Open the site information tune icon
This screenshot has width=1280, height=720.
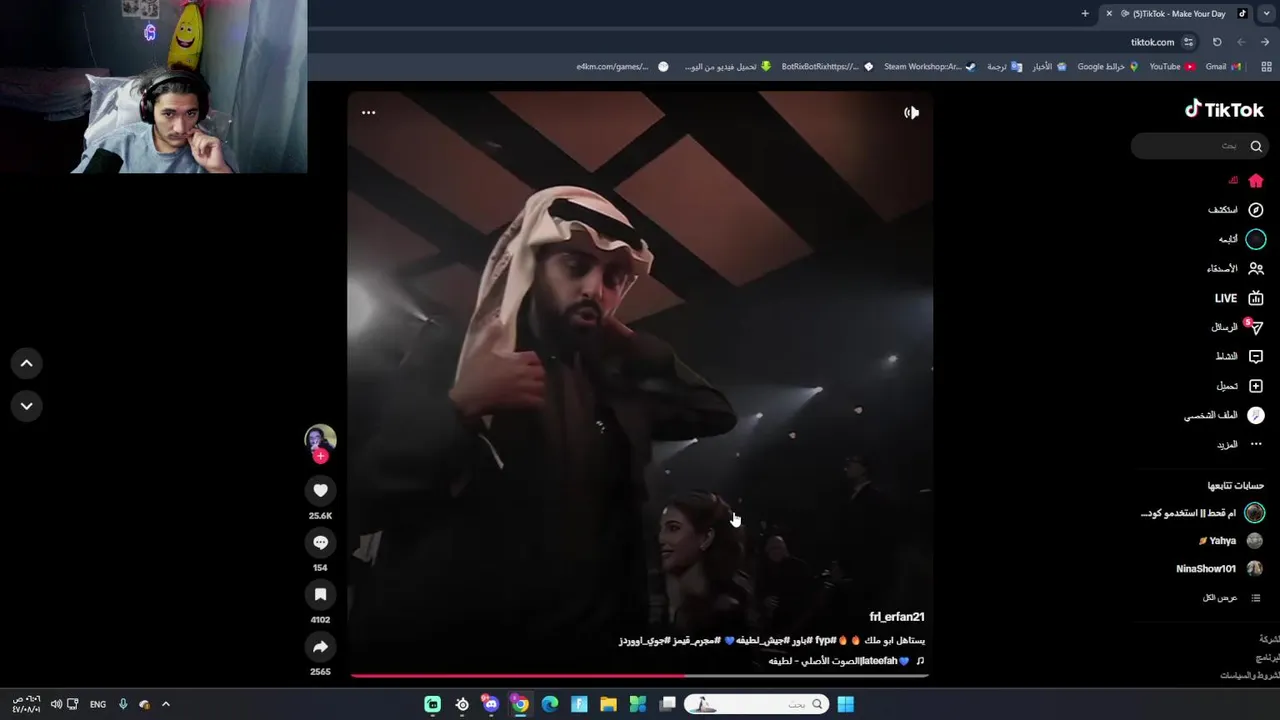tap(1188, 42)
